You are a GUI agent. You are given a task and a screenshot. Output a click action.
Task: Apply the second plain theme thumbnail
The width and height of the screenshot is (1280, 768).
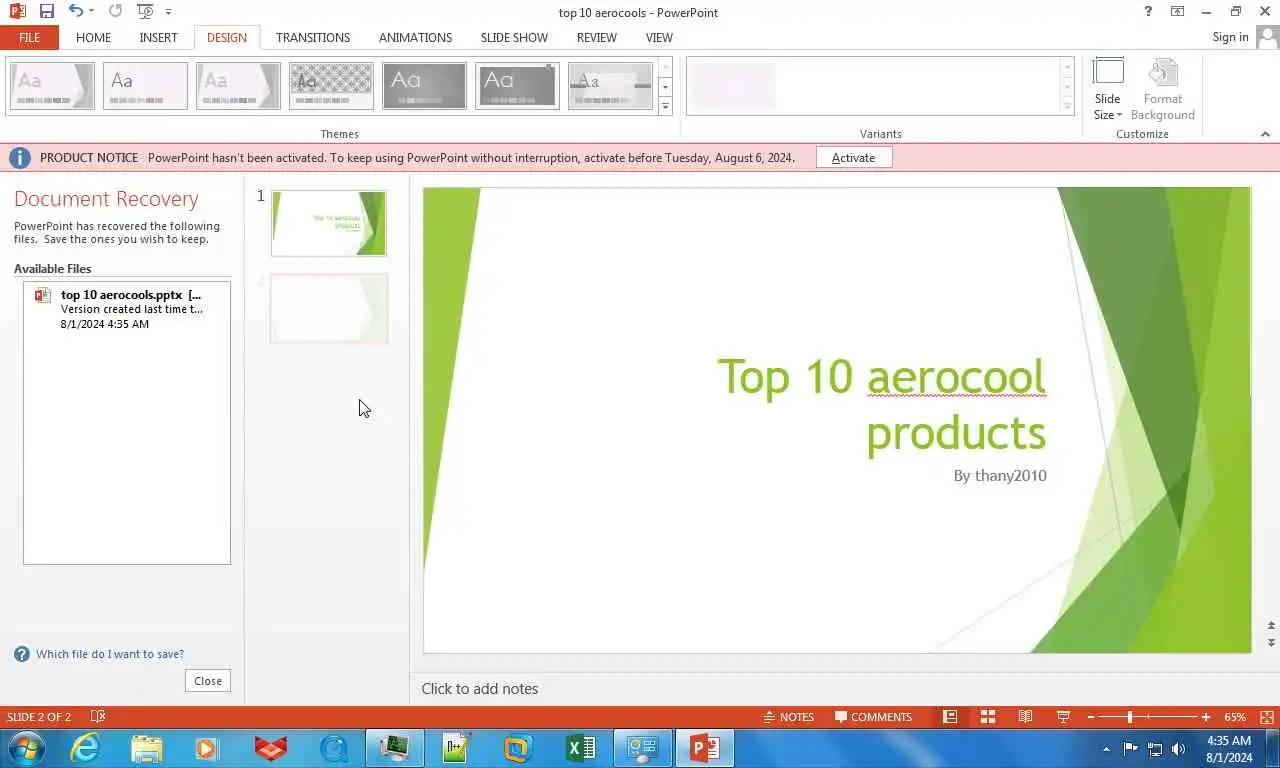145,86
